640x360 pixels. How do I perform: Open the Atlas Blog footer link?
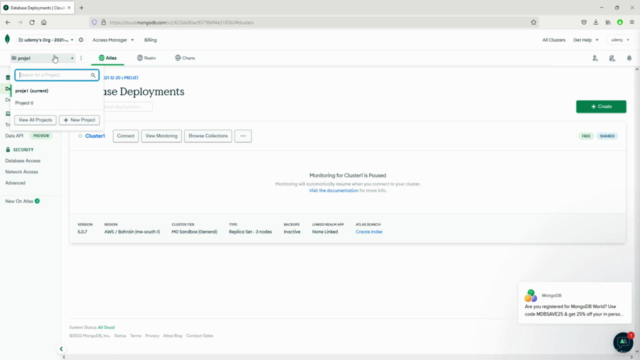pos(173,336)
